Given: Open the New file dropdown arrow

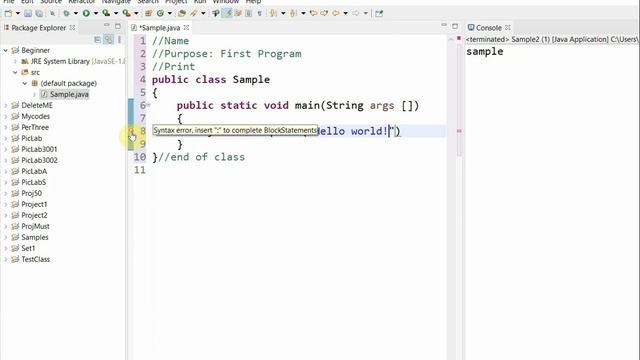Looking at the screenshot, I should click(x=18, y=13).
